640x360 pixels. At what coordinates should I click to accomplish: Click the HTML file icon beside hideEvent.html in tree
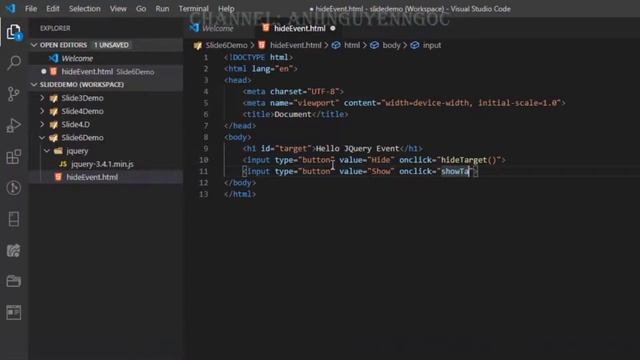click(58, 177)
